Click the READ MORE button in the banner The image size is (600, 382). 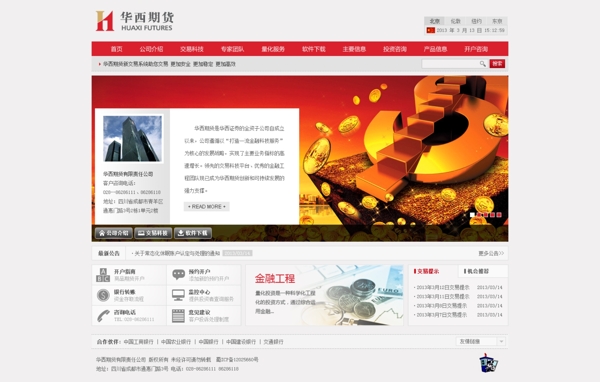tap(207, 207)
